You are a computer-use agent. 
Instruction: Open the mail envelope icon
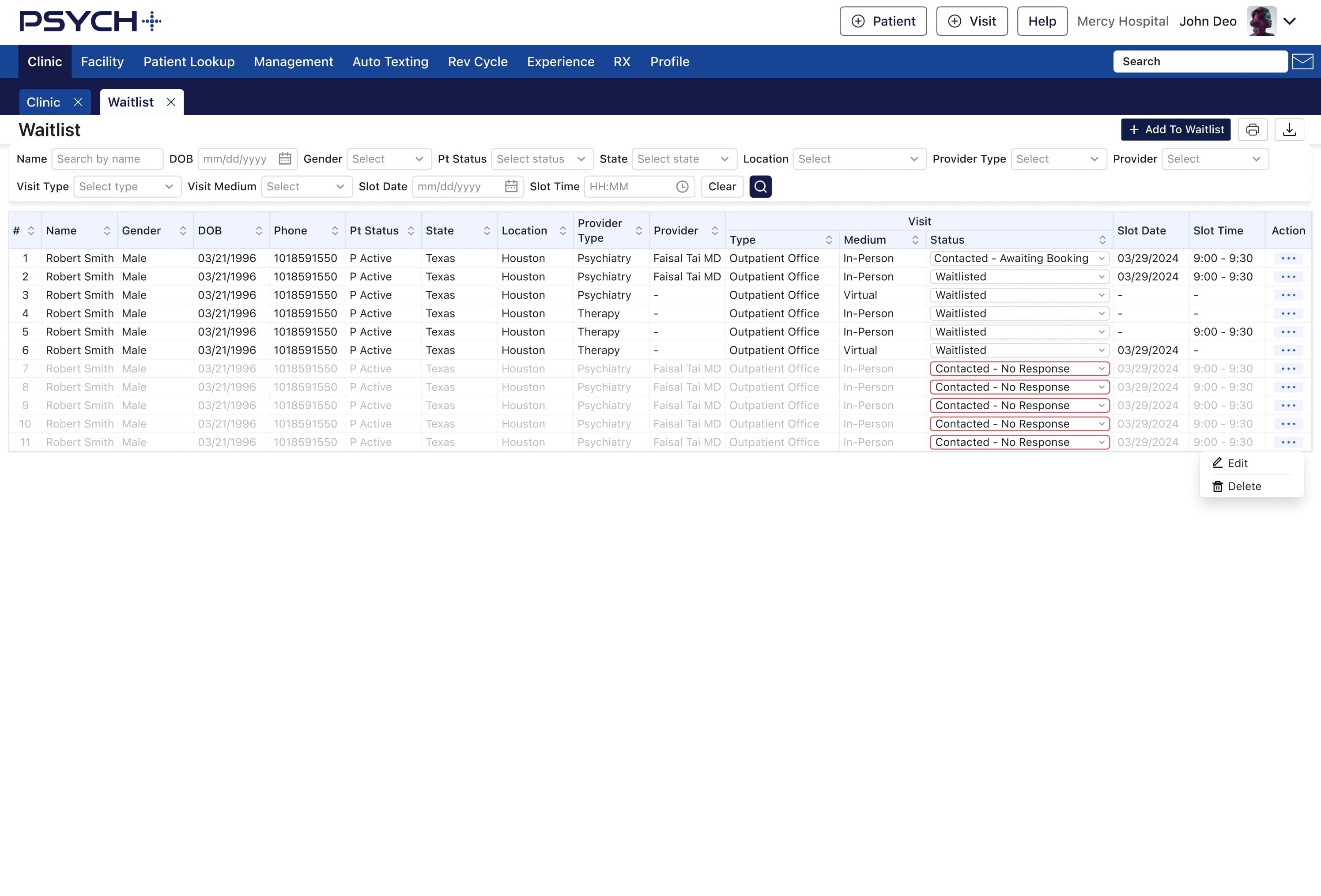[x=1302, y=61]
